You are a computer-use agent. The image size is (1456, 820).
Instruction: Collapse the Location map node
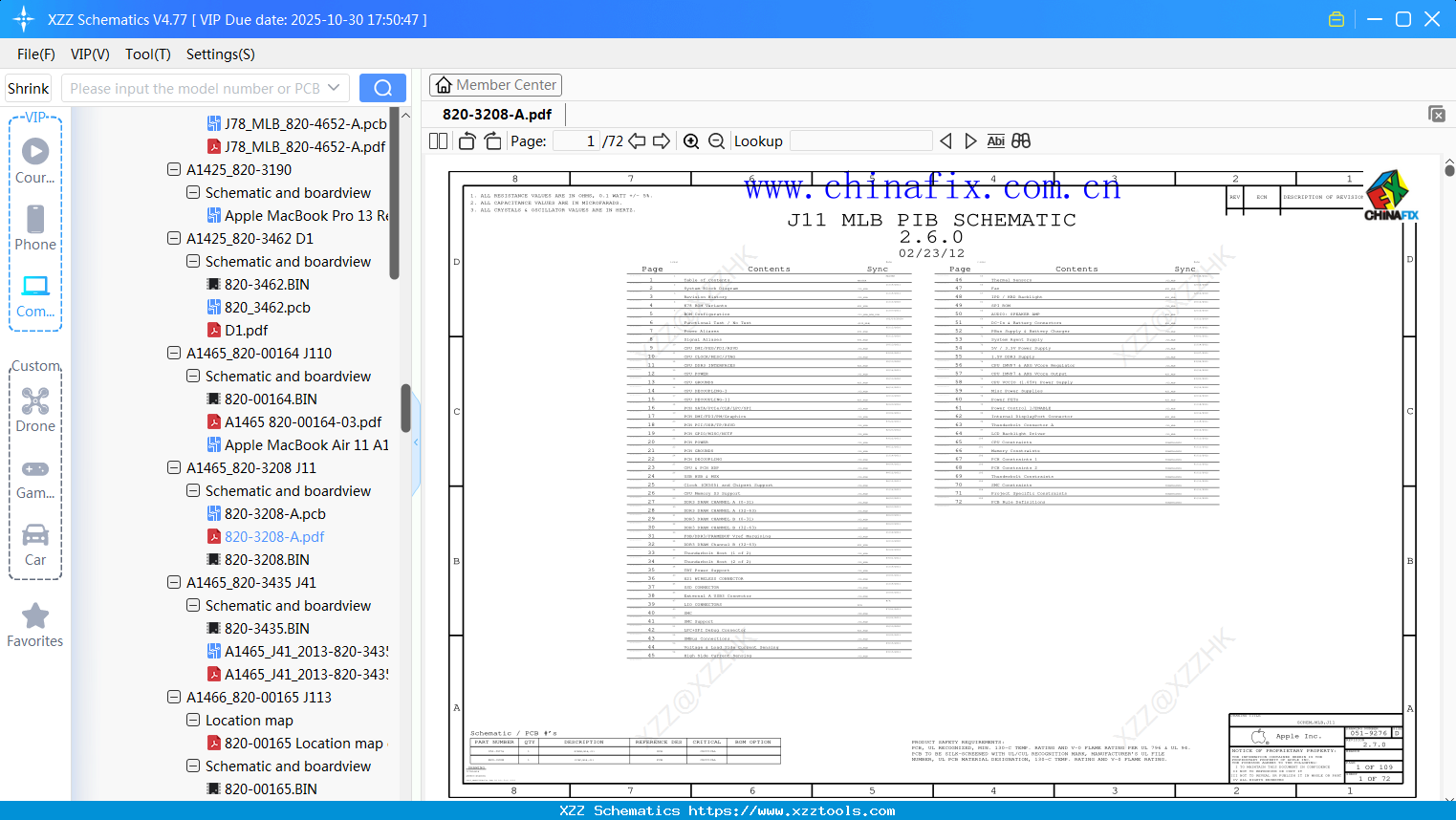tap(193, 720)
